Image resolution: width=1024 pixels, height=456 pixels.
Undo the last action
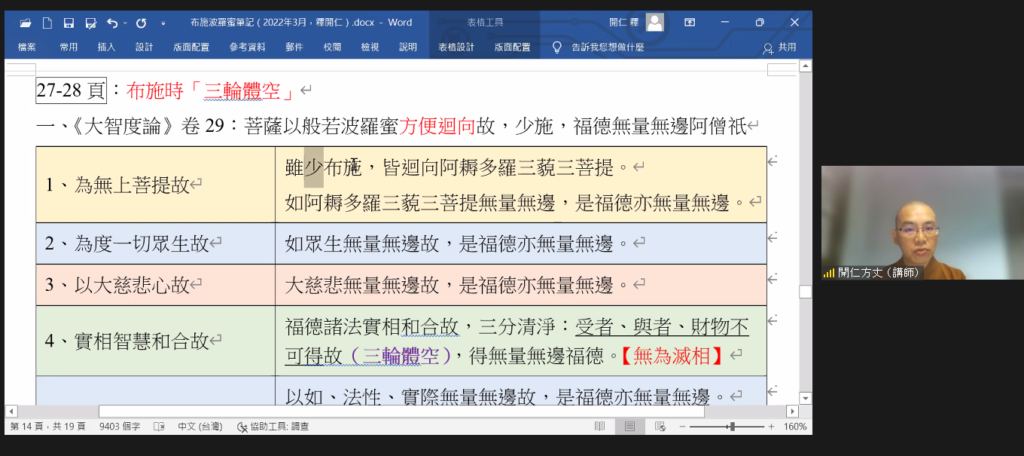111,22
